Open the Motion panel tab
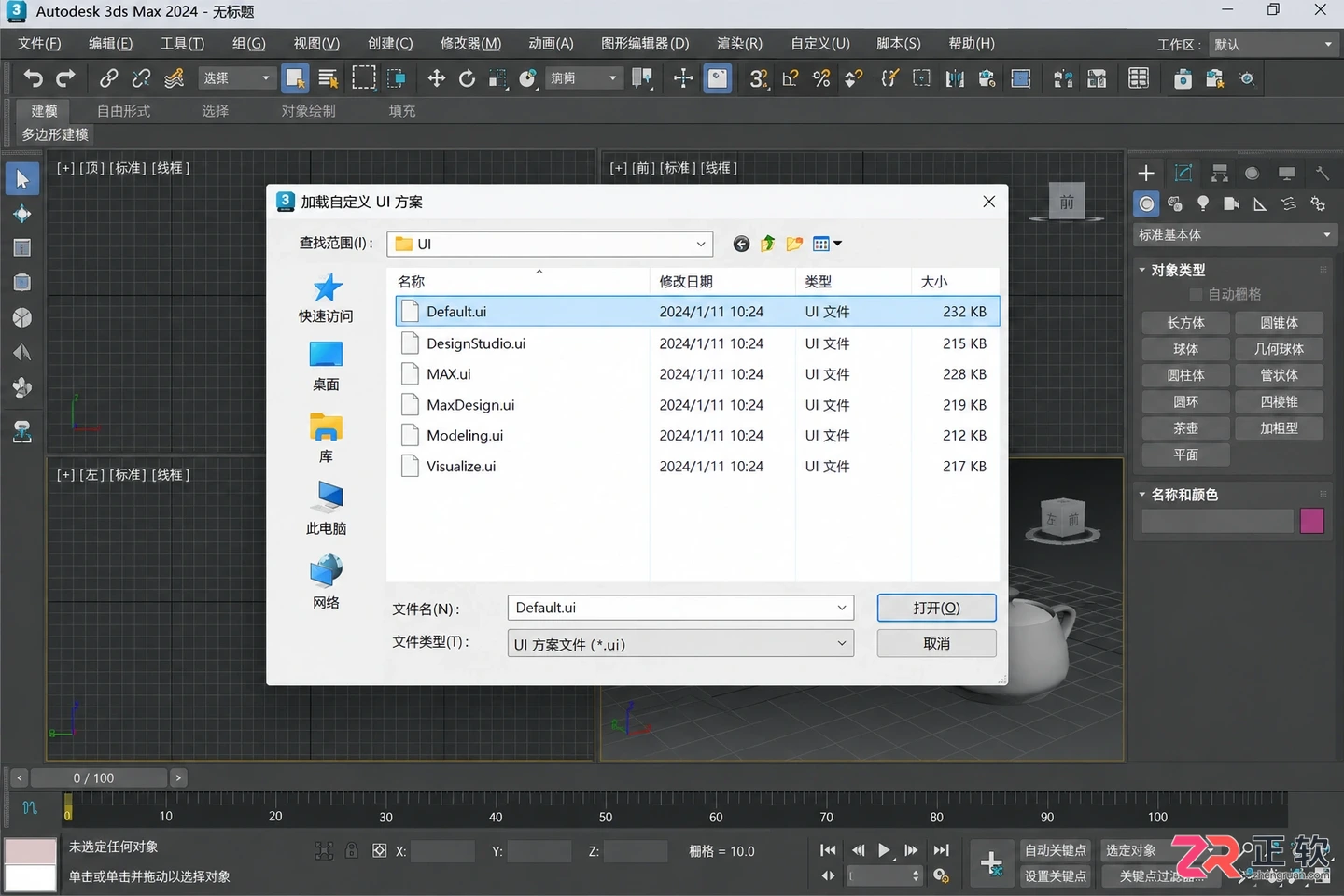The width and height of the screenshot is (1344, 896). pos(1253,174)
